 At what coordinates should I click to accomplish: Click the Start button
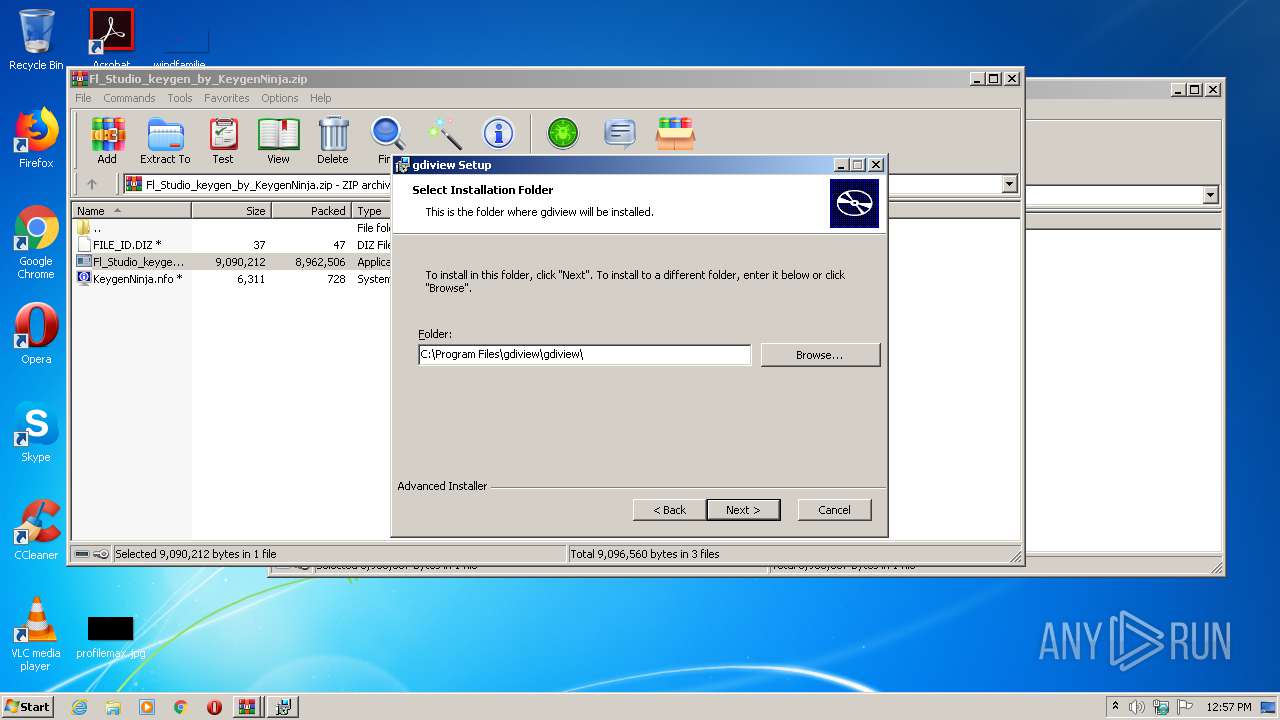28,707
